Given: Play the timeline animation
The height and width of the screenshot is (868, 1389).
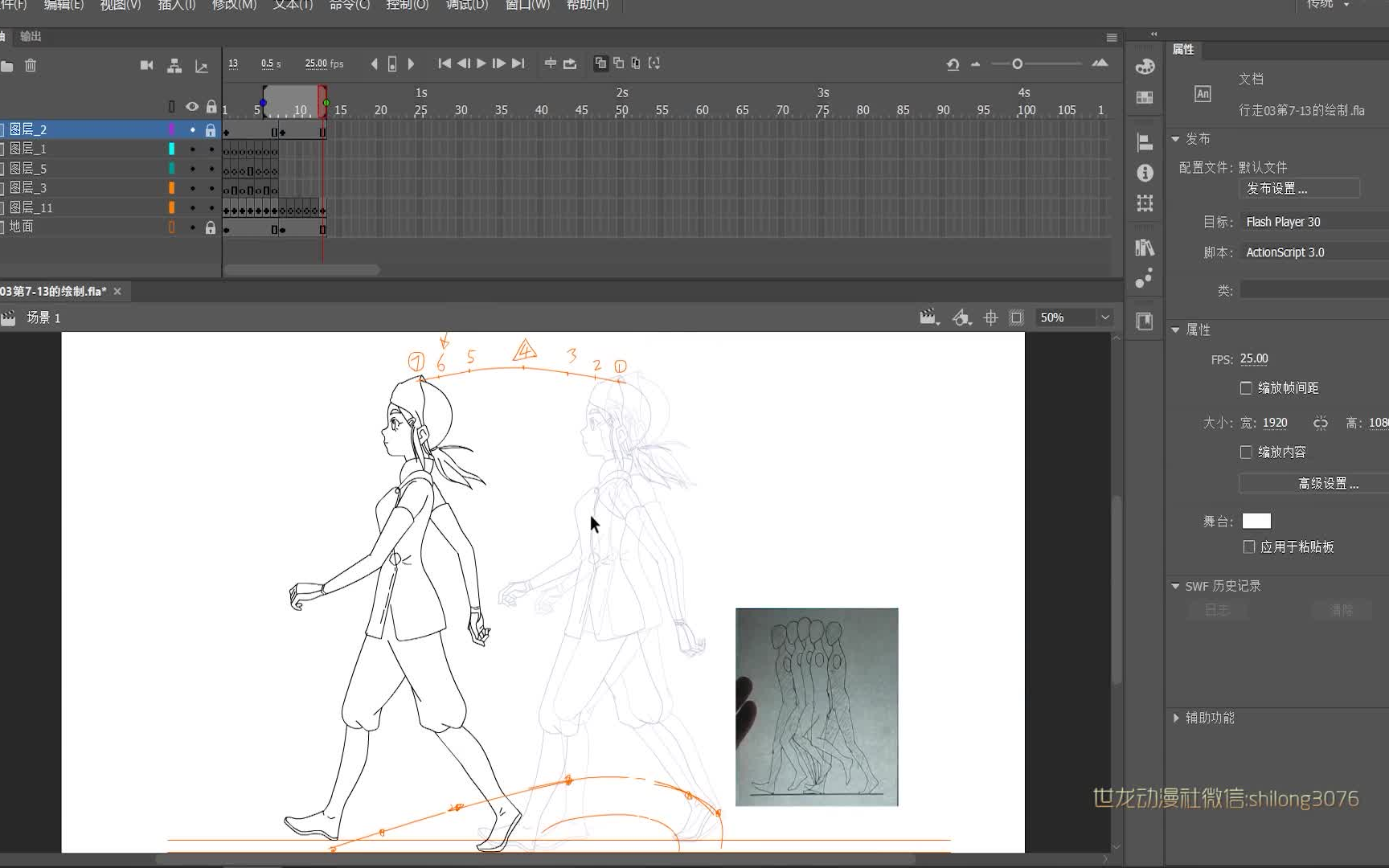Looking at the screenshot, I should [x=481, y=63].
